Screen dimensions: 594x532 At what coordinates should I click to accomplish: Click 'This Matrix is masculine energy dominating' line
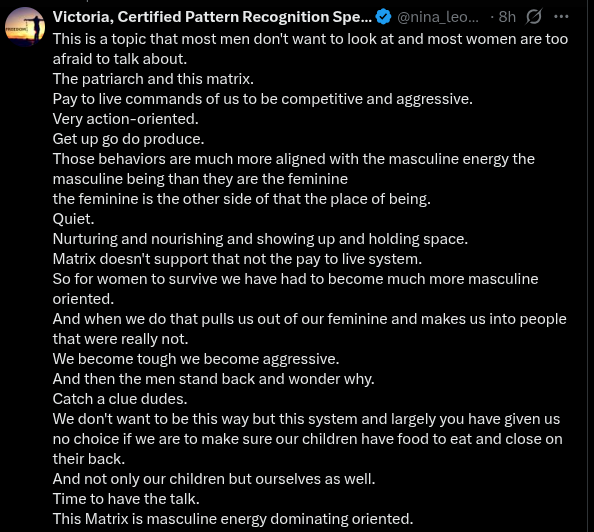click(x=233, y=519)
